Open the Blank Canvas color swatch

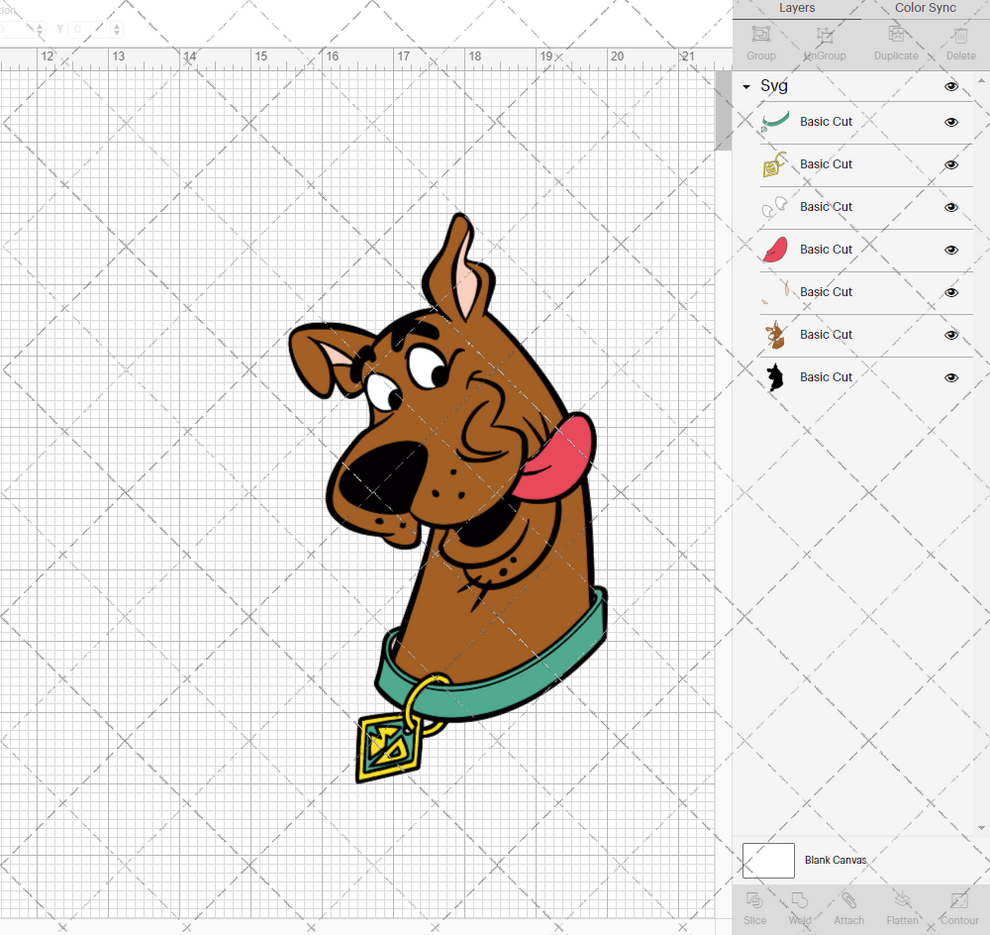pyautogui.click(x=768, y=860)
